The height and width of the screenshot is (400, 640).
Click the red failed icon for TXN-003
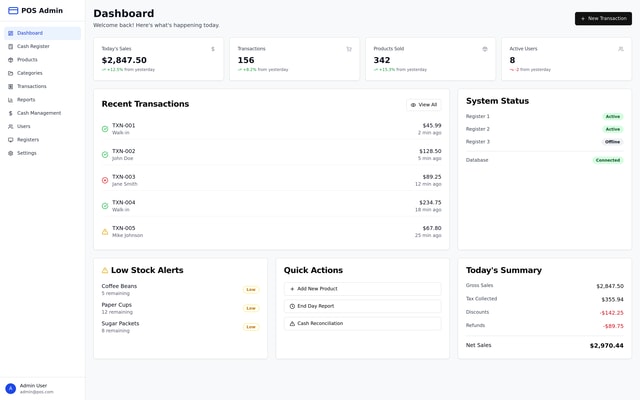[x=105, y=180]
